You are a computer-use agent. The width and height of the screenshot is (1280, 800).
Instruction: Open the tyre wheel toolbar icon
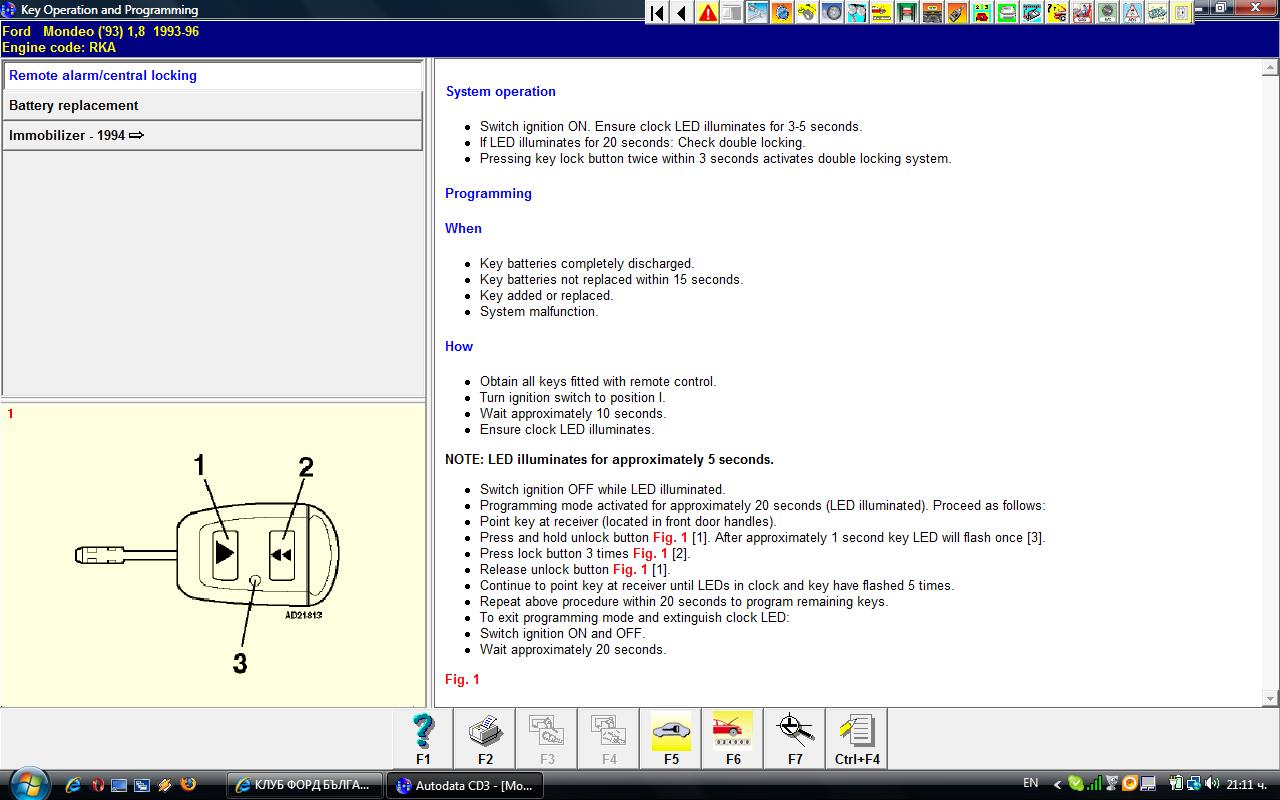pyautogui.click(x=832, y=13)
